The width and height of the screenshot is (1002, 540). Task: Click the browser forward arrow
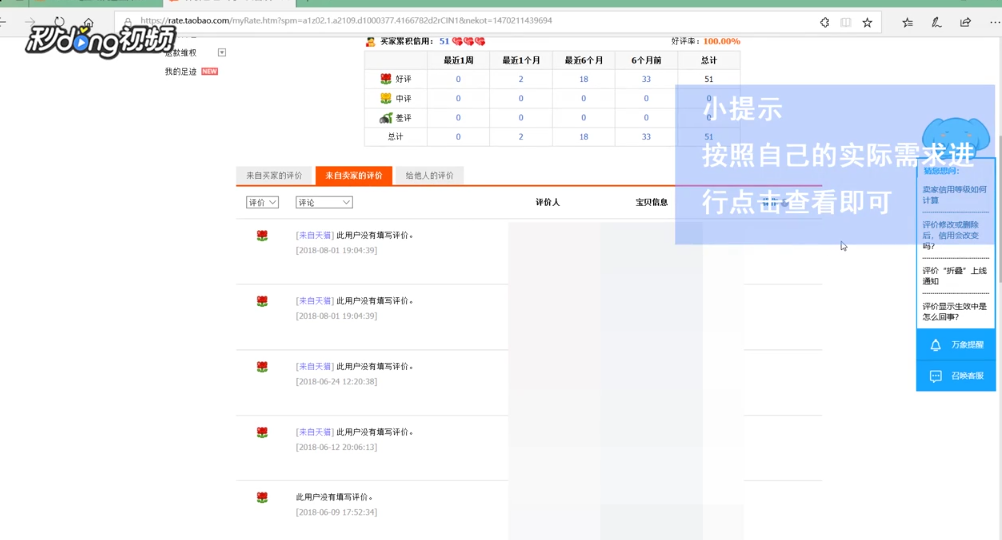pyautogui.click(x=30, y=22)
